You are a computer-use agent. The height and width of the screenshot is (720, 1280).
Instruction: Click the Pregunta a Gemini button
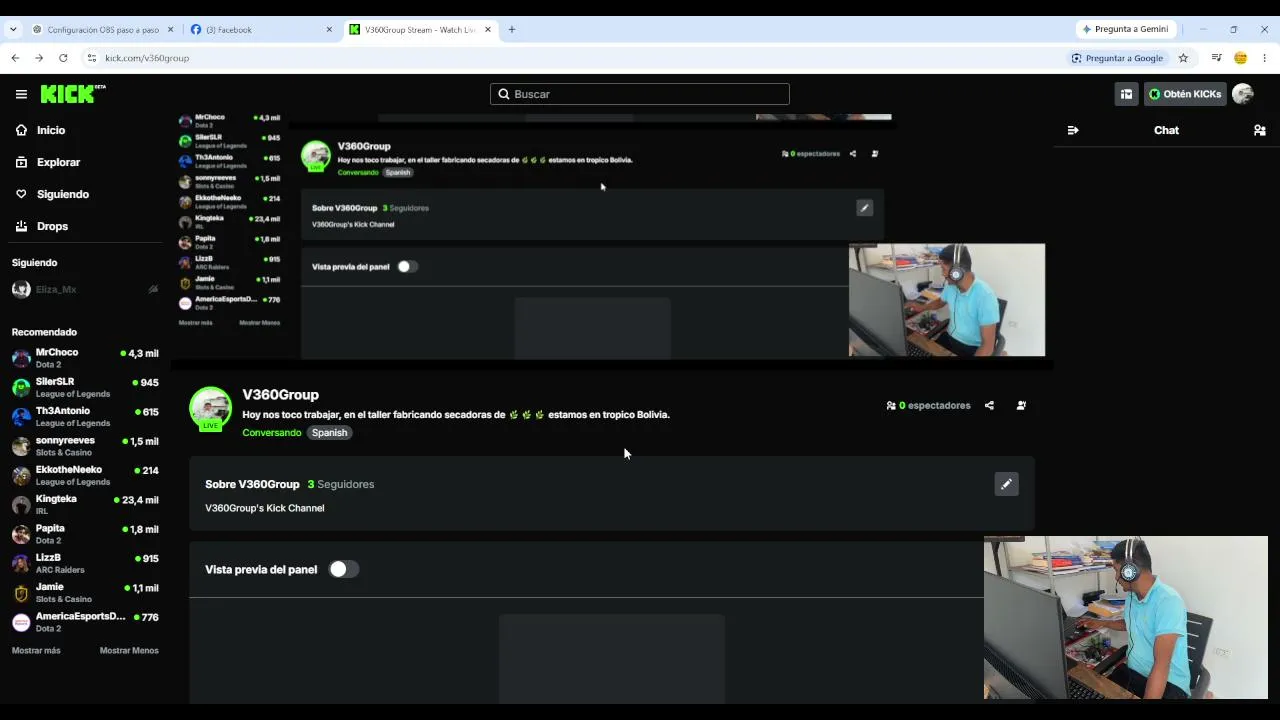point(1125,29)
